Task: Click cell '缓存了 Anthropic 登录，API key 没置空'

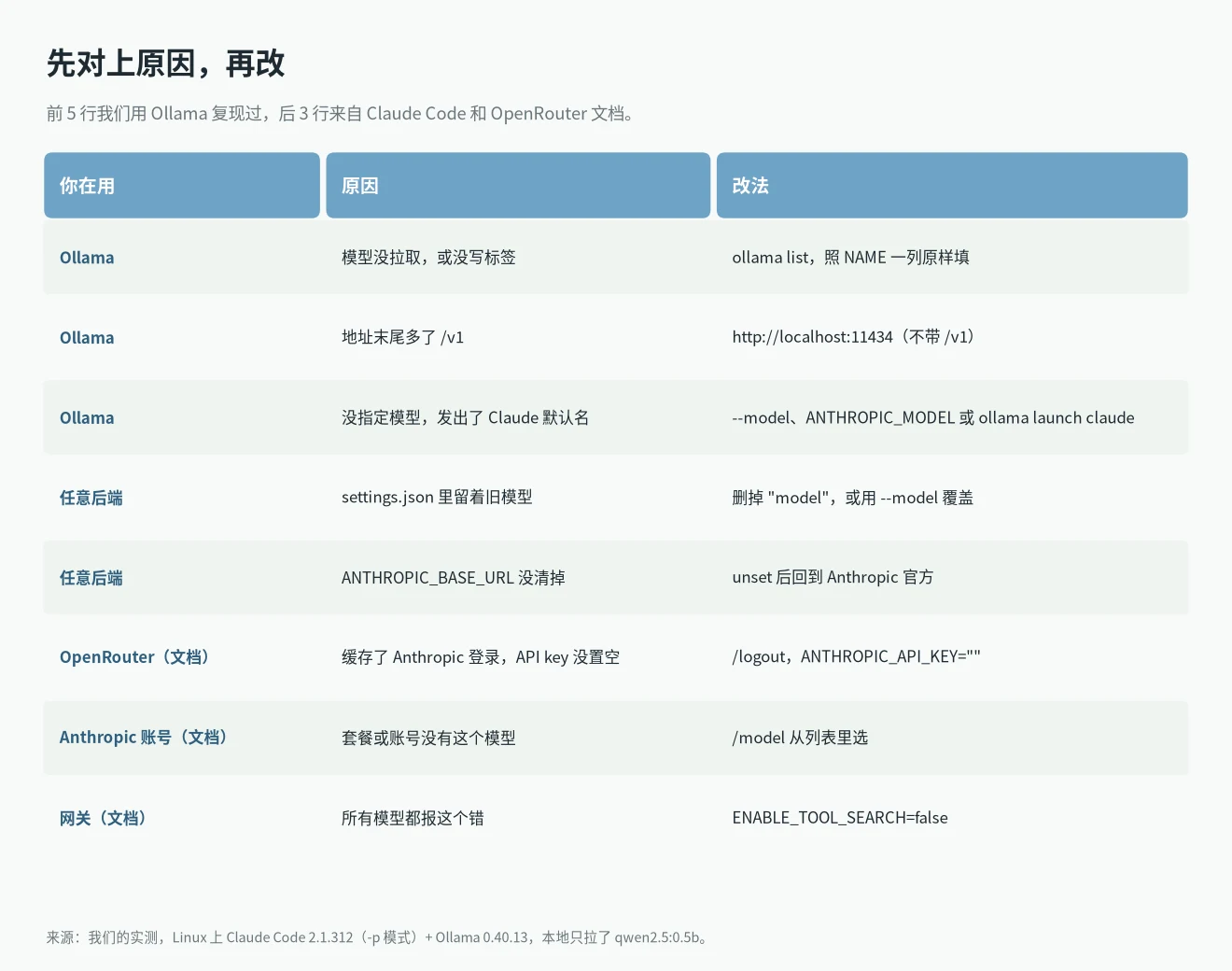Action: (x=481, y=657)
